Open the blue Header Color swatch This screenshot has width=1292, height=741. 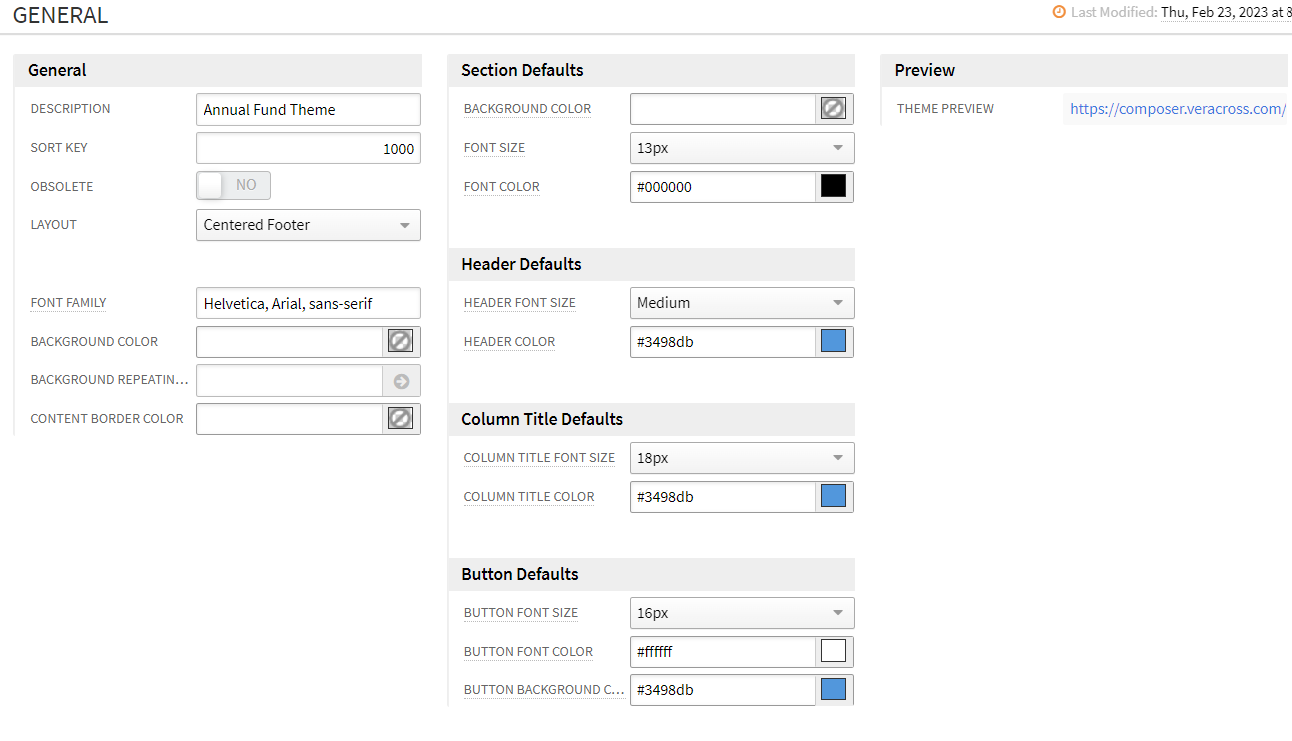pos(833,341)
